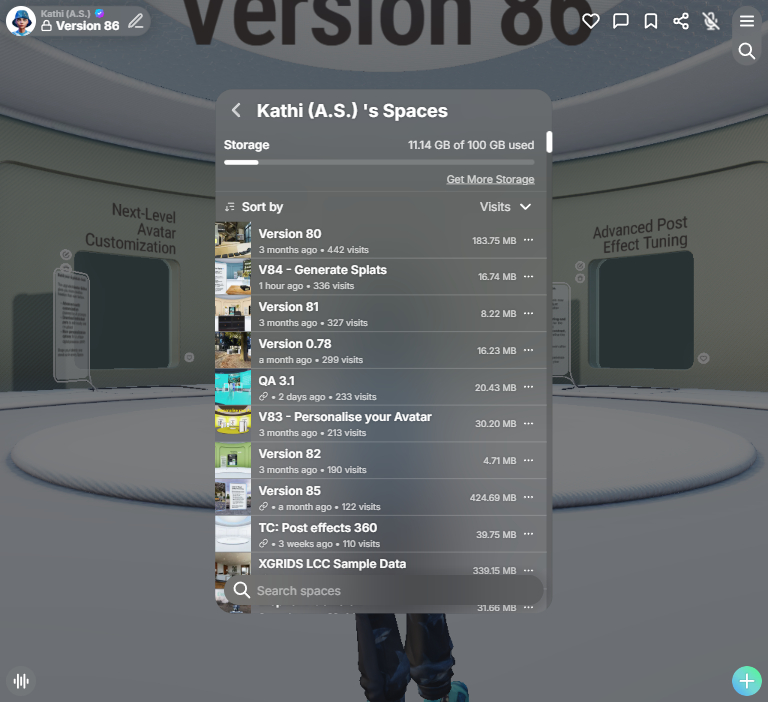Click the magnifier search icon top right
Image resolution: width=768 pixels, height=702 pixels.
click(x=747, y=51)
